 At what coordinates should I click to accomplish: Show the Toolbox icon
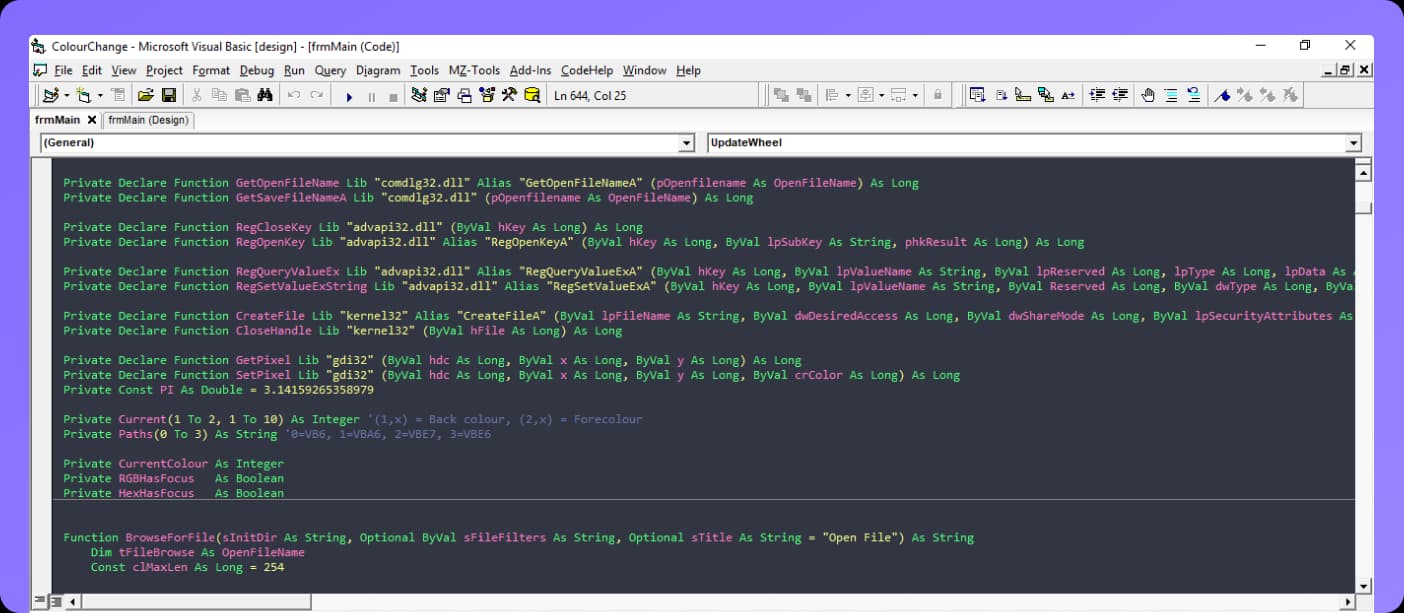coord(509,95)
